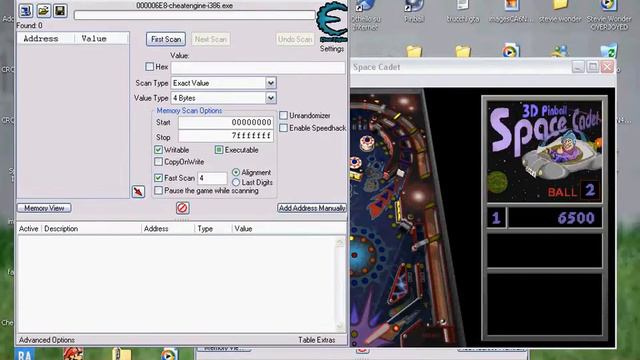The image size is (640, 360).
Task: Click the media player taskbar icon
Action: [x=169, y=354]
